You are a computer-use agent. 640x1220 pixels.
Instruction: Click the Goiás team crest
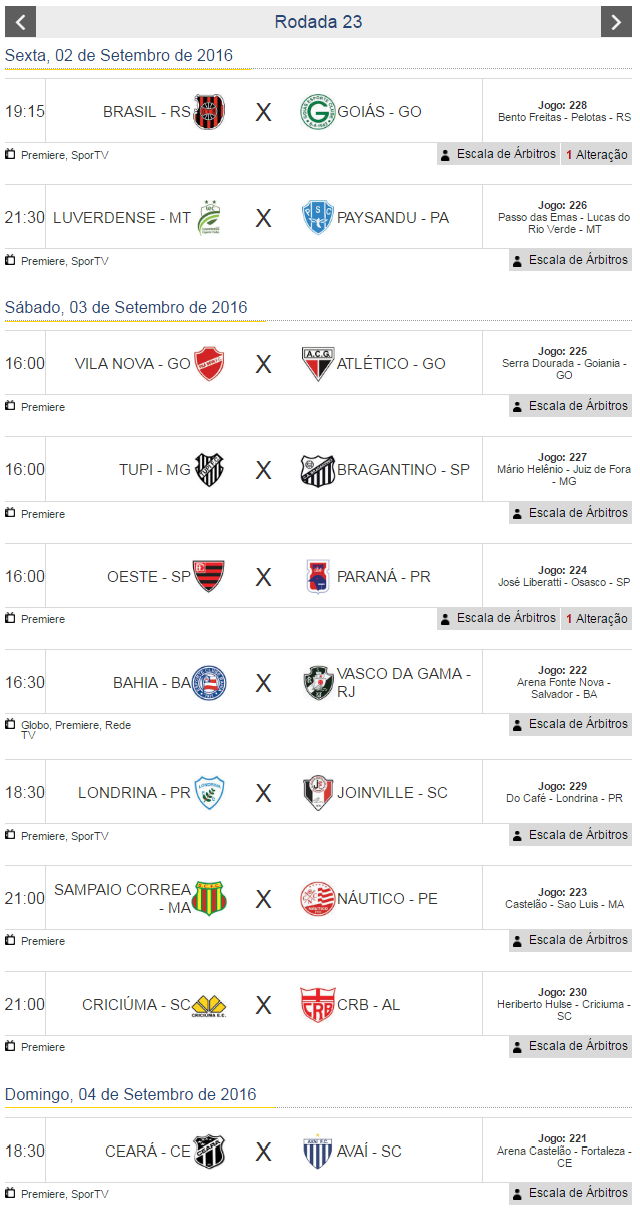point(318,112)
